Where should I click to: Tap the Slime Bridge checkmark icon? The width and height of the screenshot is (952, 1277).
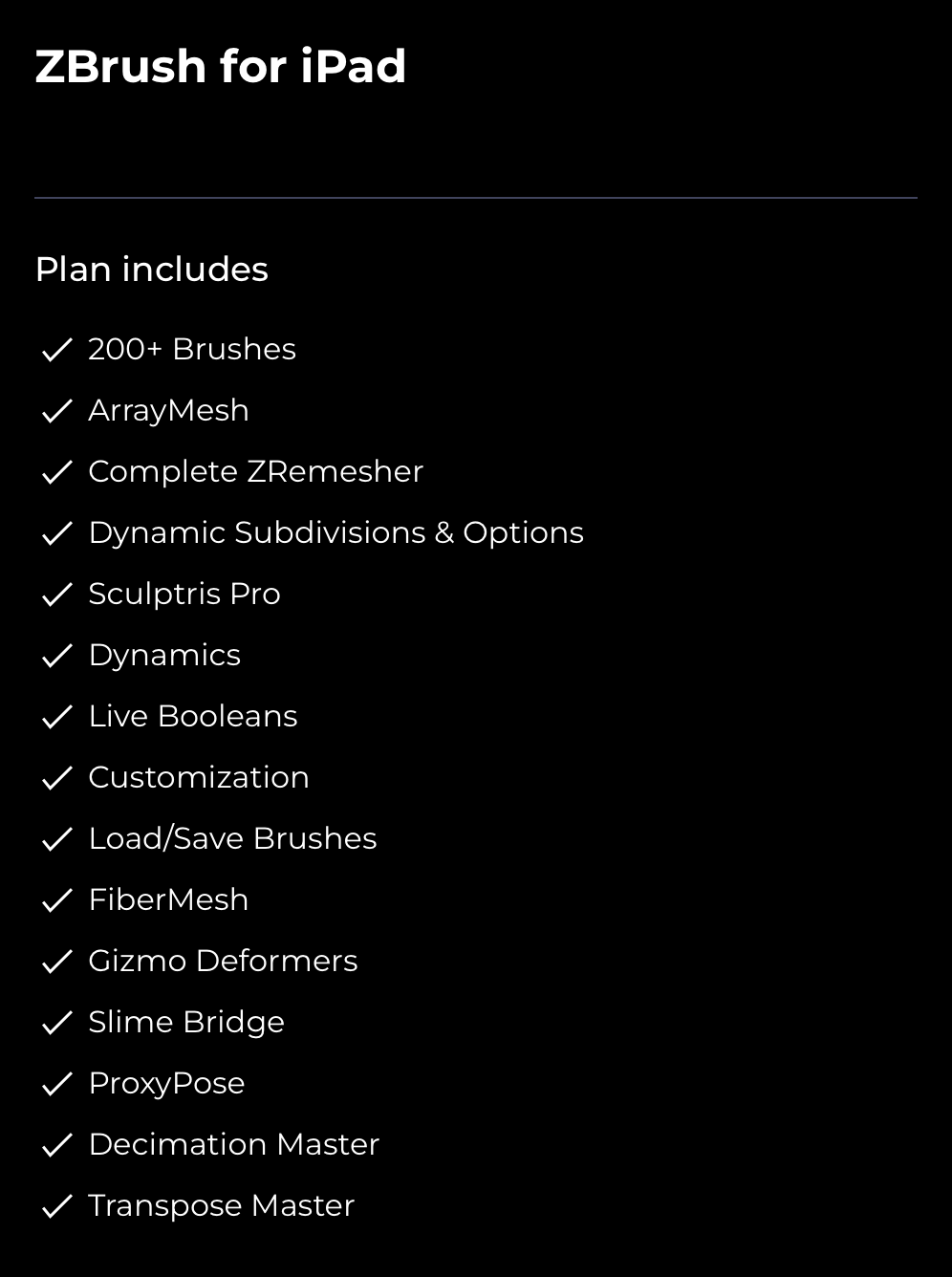(x=57, y=1023)
